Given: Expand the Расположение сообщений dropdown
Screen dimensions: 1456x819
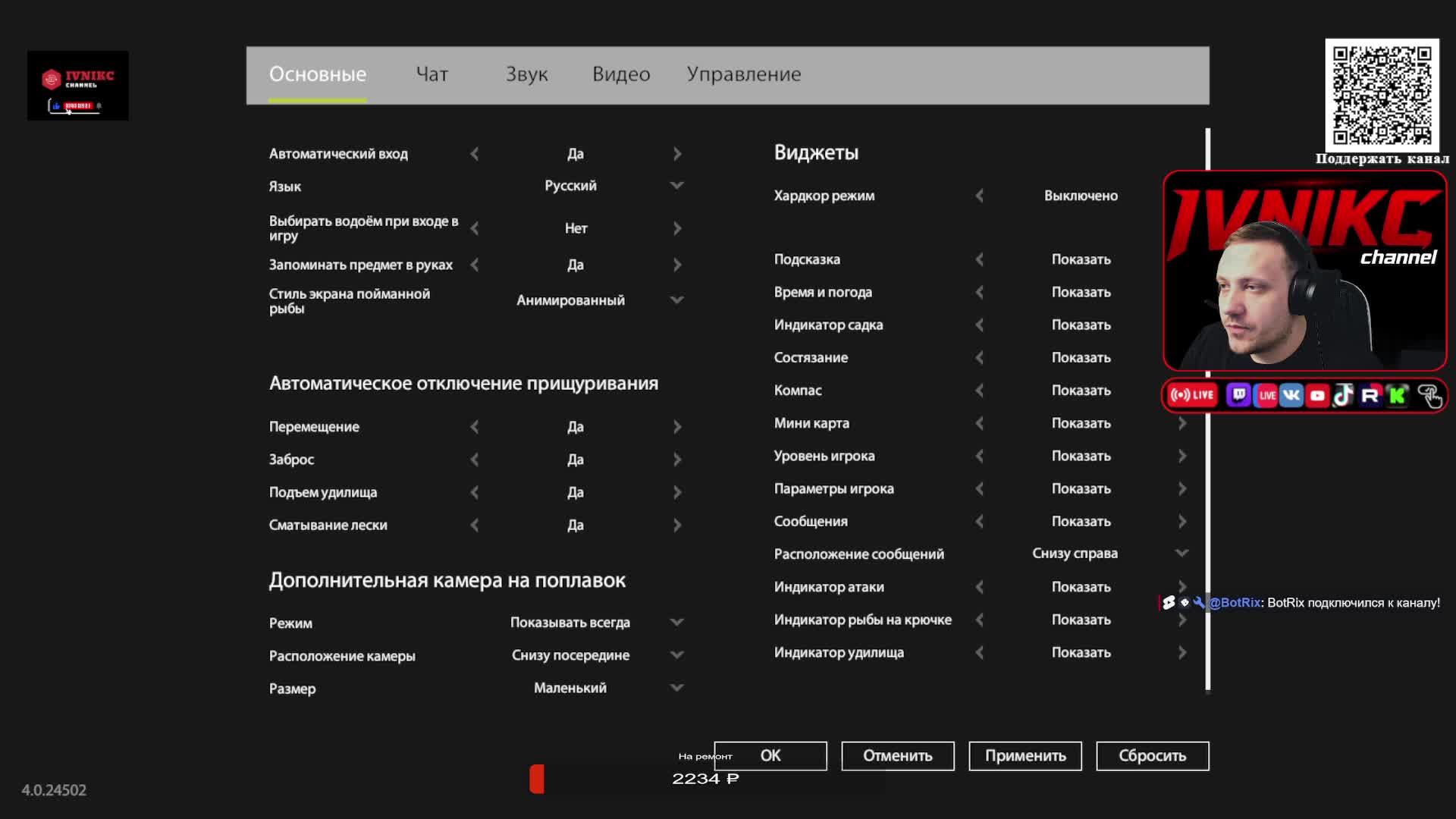Looking at the screenshot, I should tap(1181, 554).
